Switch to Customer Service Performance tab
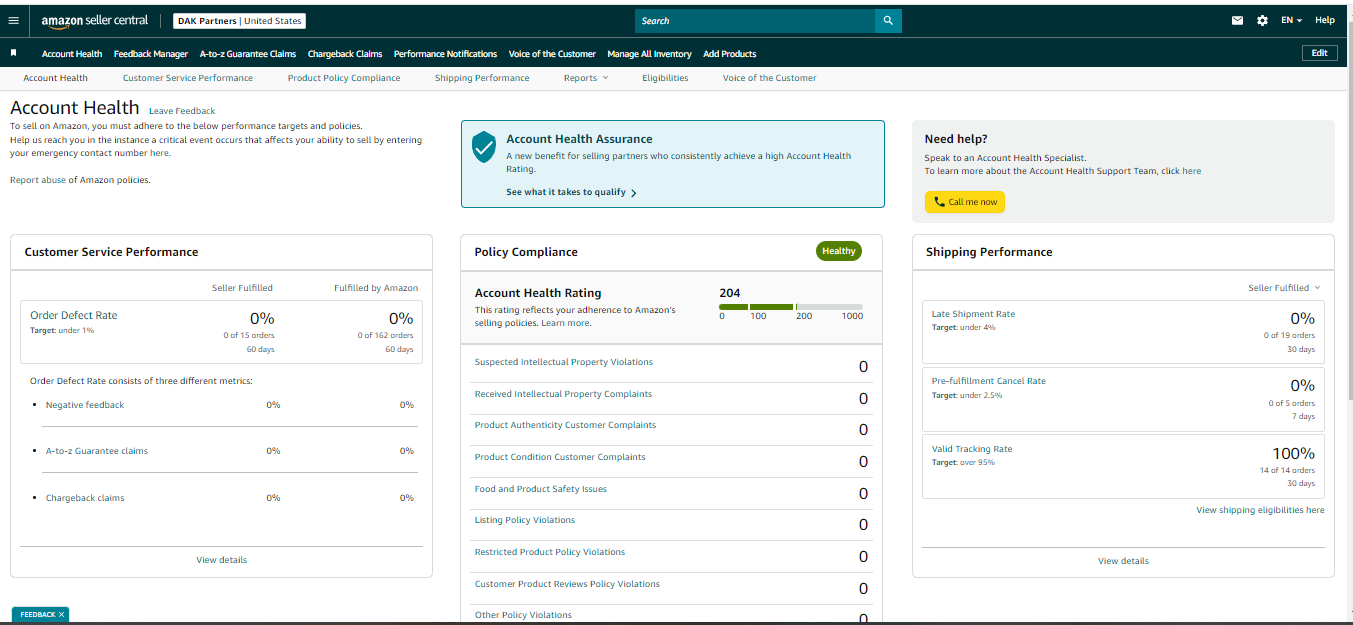Viewport: 1353px width, 625px height. (x=188, y=78)
